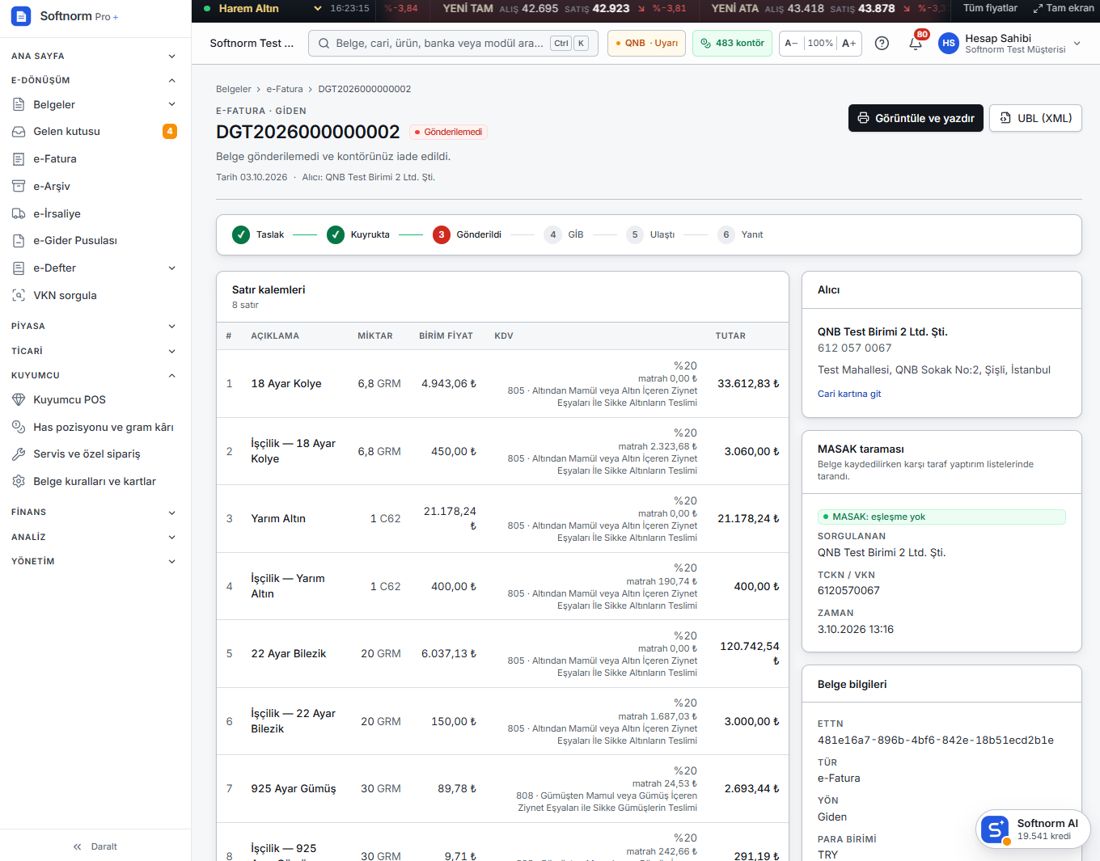
Task: Open the Harem Altın price source dropdown
Action: [262, 8]
